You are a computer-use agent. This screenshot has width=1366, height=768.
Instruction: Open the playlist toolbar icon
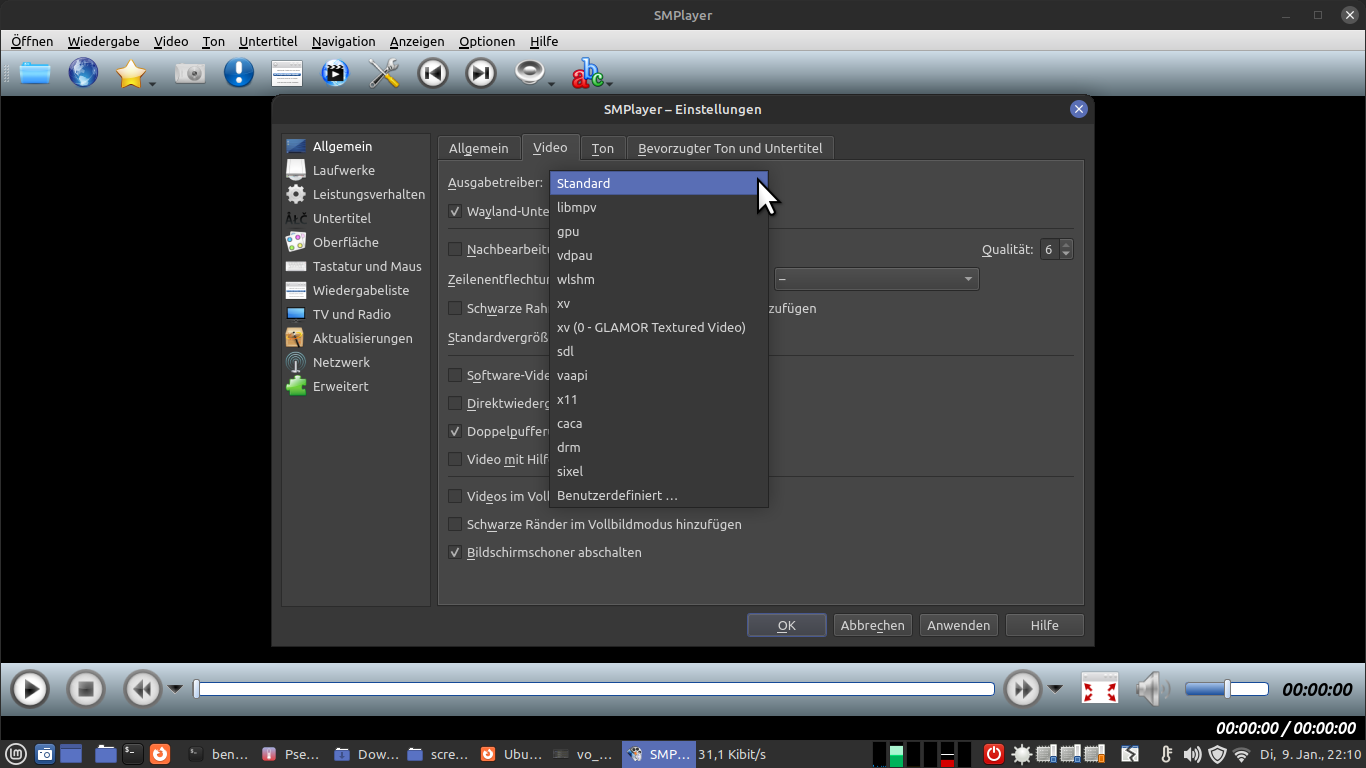click(x=287, y=73)
